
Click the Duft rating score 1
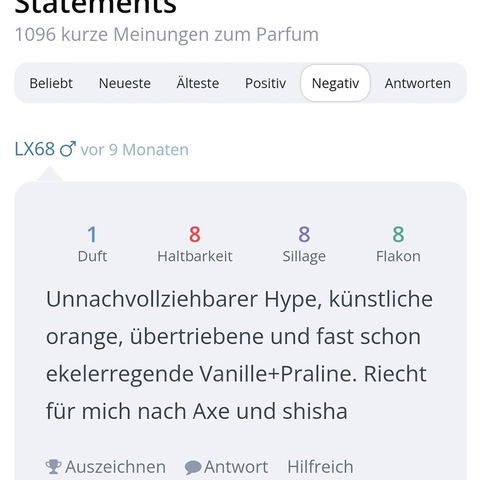pos(92,234)
